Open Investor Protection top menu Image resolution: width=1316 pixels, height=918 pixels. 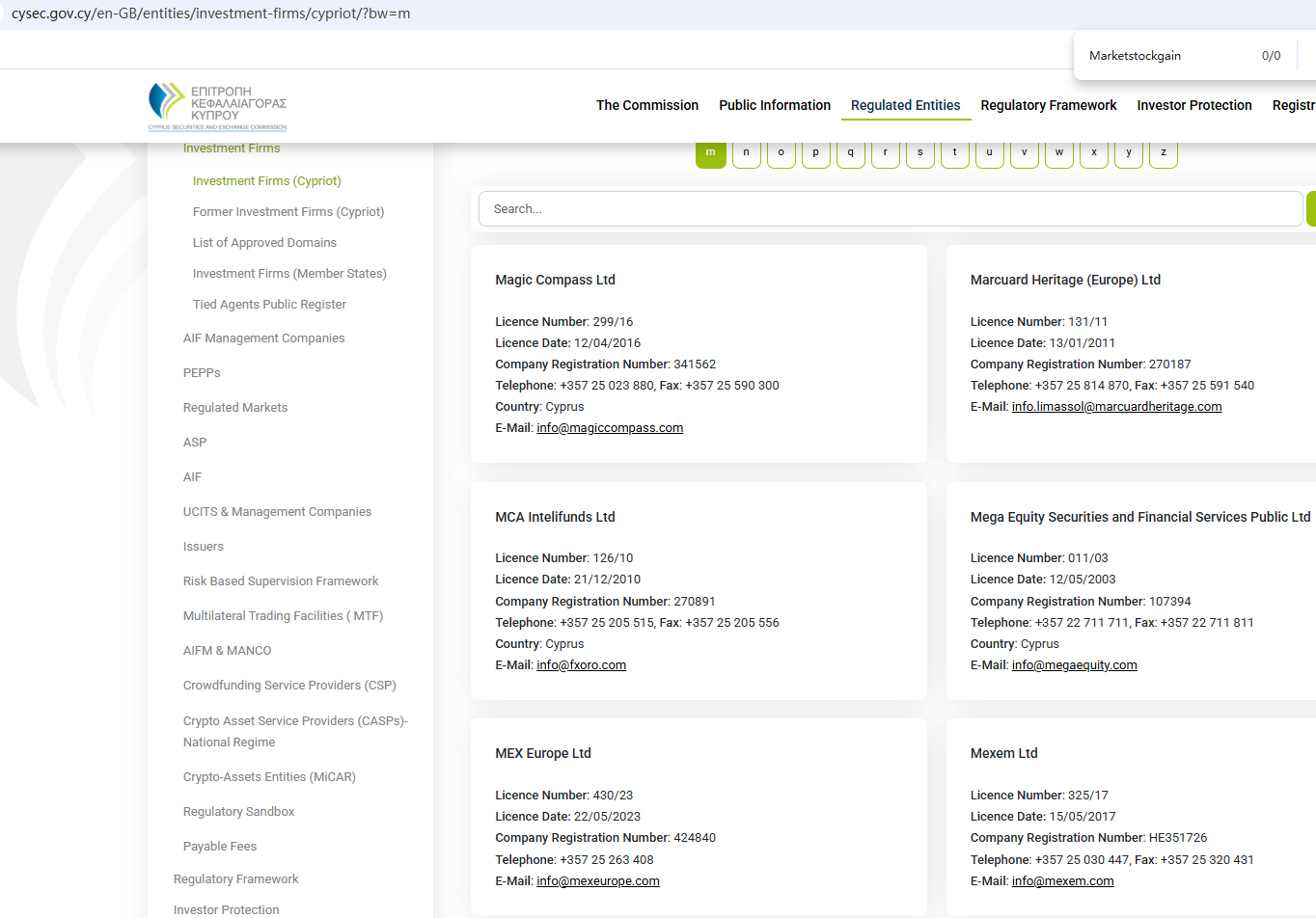1193,105
